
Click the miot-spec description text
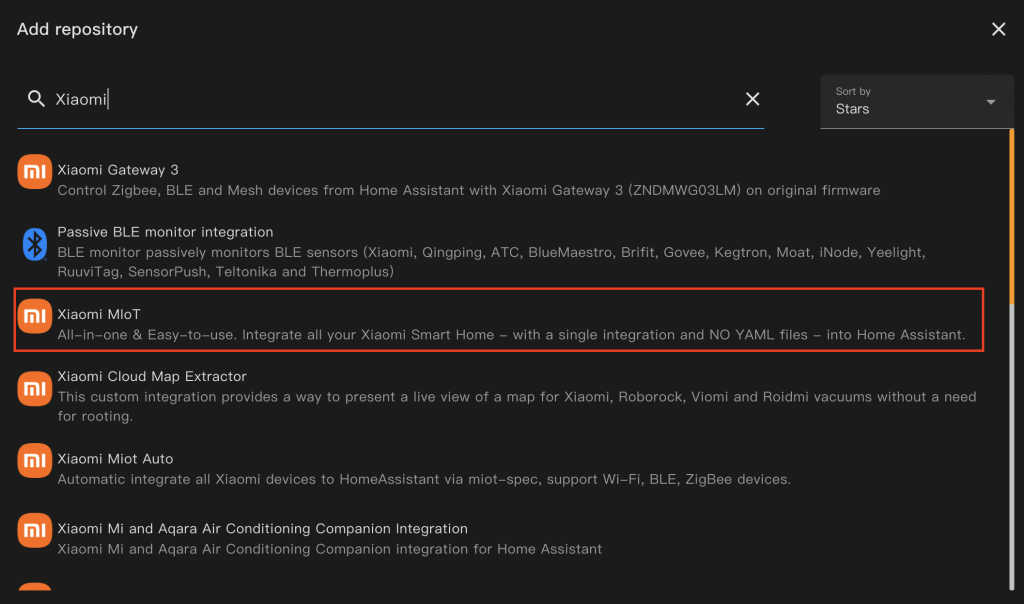coord(424,479)
